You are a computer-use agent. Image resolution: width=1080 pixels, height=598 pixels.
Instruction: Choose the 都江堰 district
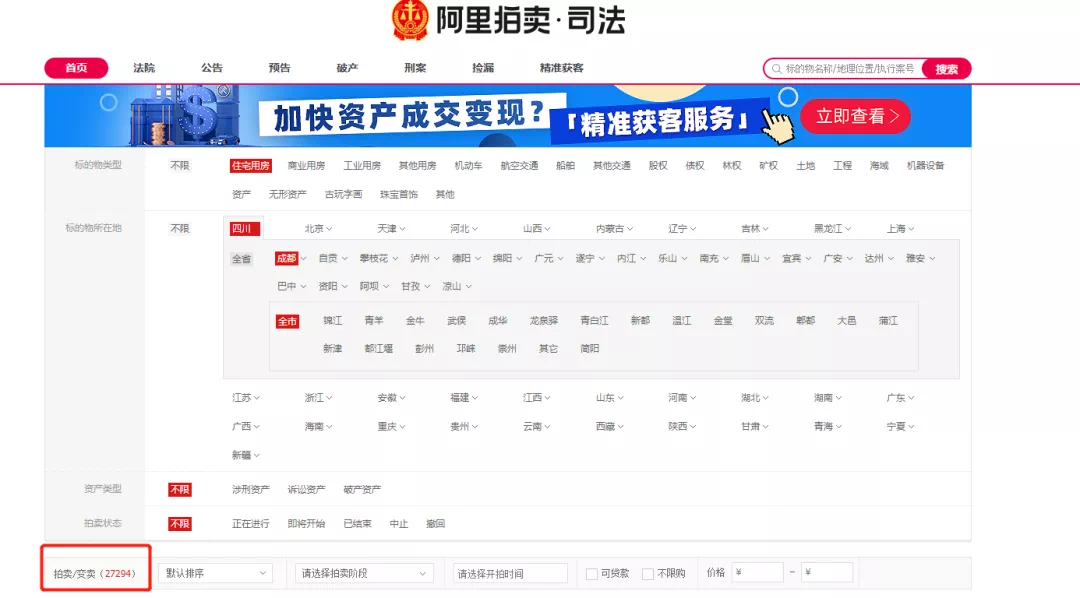(x=379, y=349)
